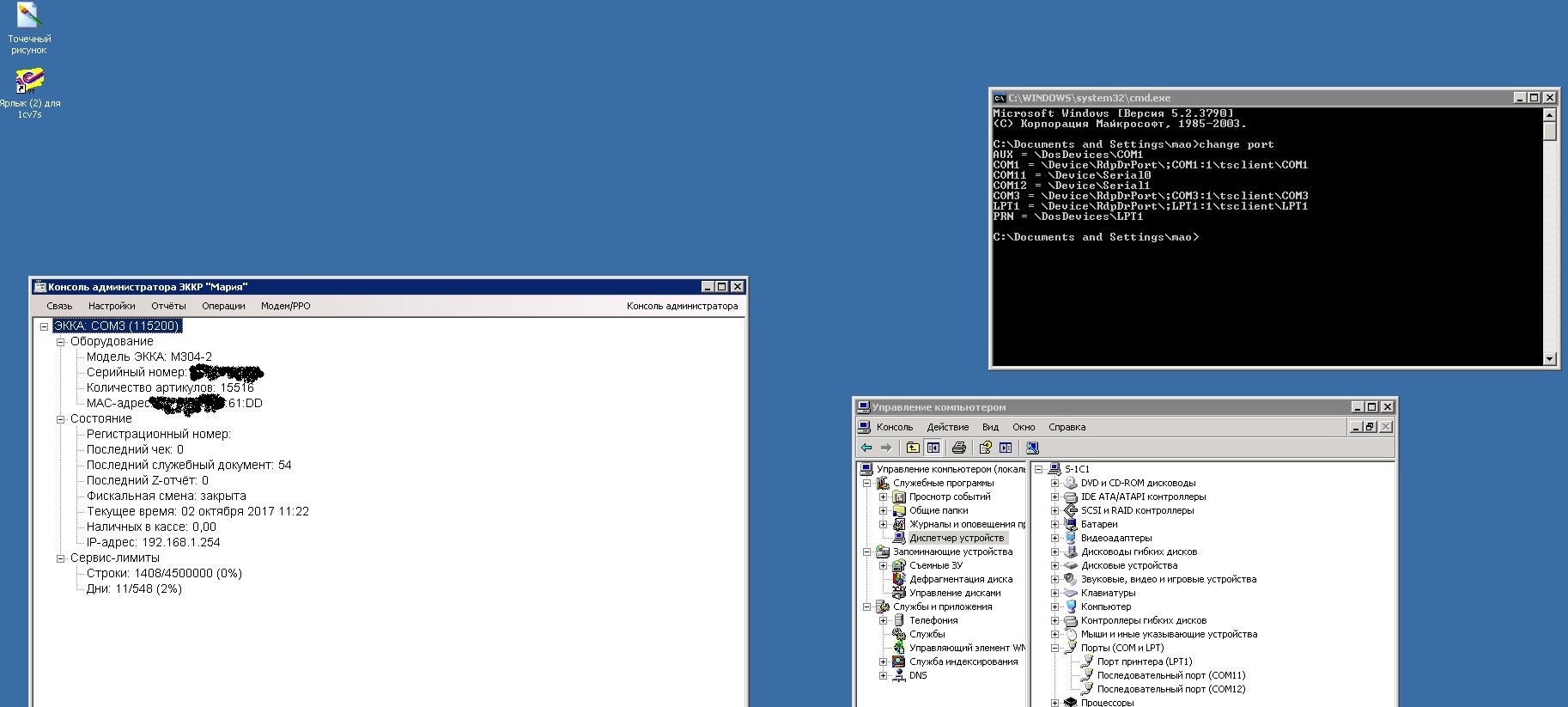This screenshot has height=707, width=1568.
Task: Collapse the 'Порты (COM и LPT)' node
Action: (x=1054, y=648)
